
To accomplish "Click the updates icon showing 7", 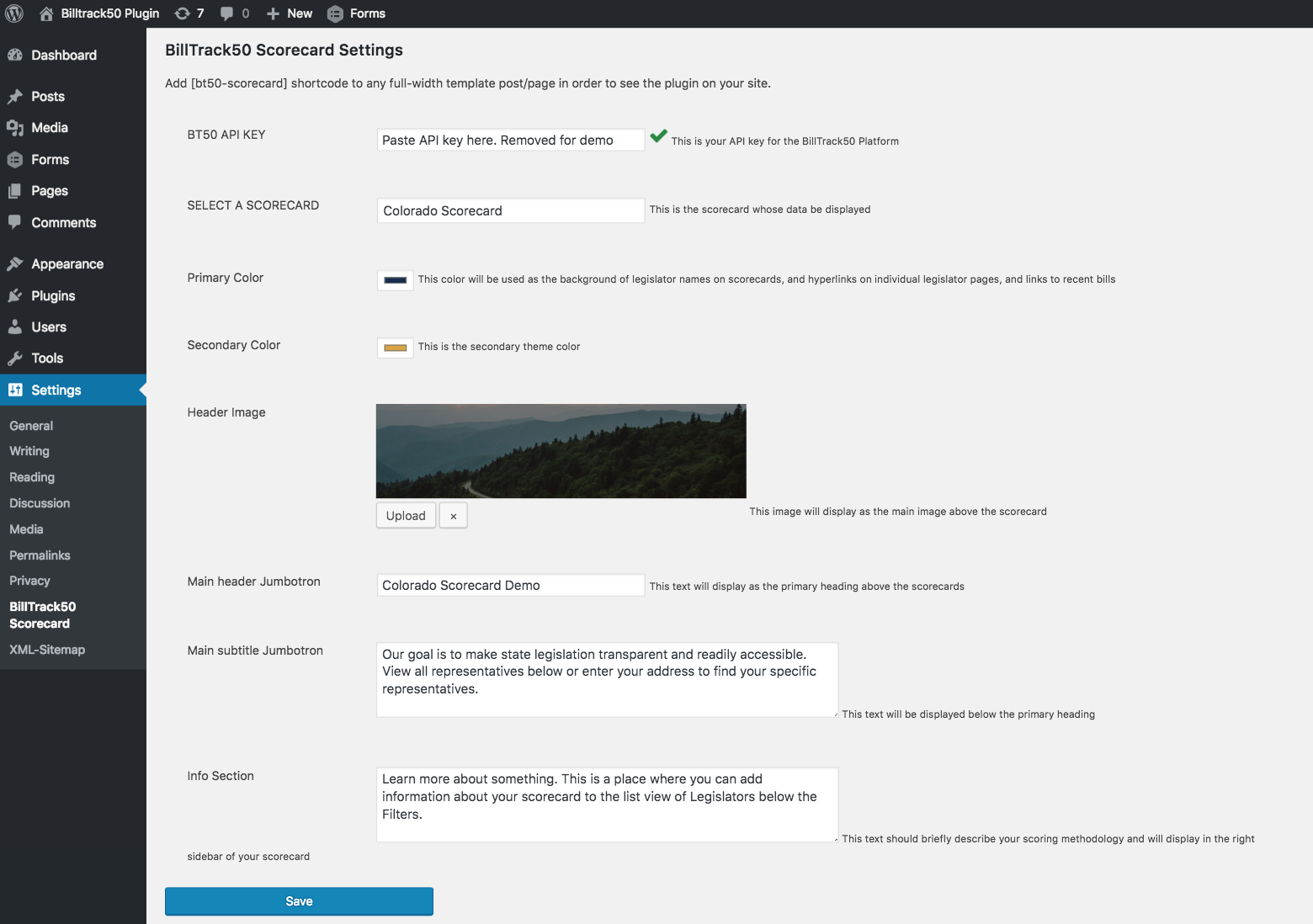I will 181,13.
